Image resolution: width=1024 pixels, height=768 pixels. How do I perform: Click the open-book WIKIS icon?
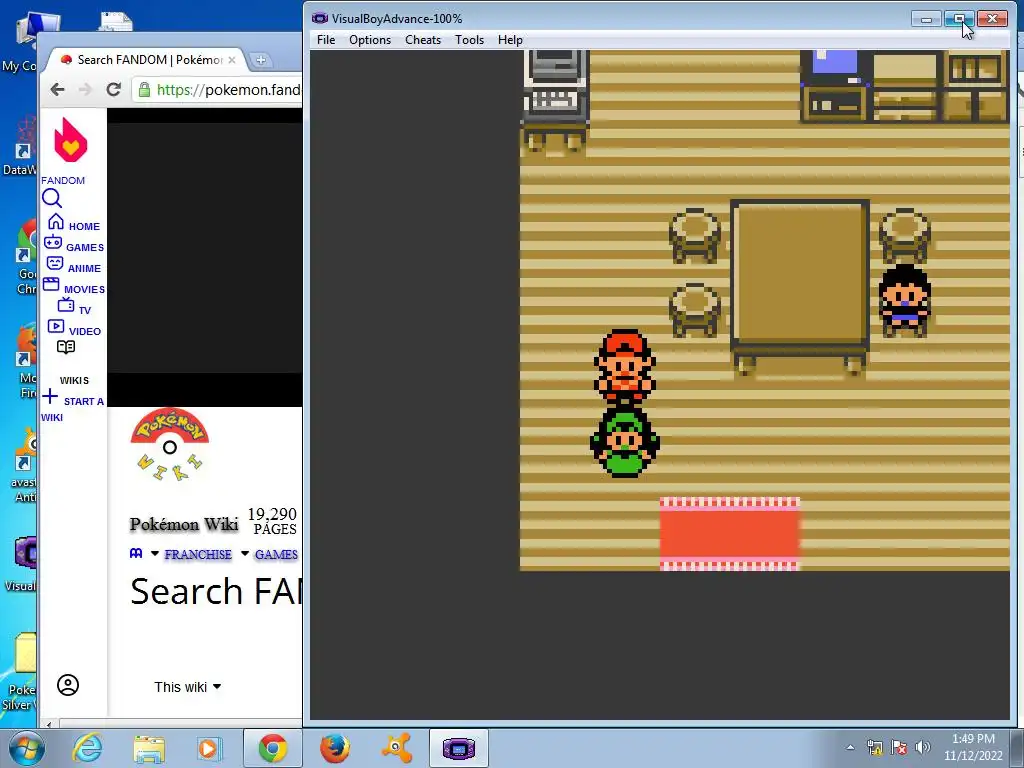(66, 347)
